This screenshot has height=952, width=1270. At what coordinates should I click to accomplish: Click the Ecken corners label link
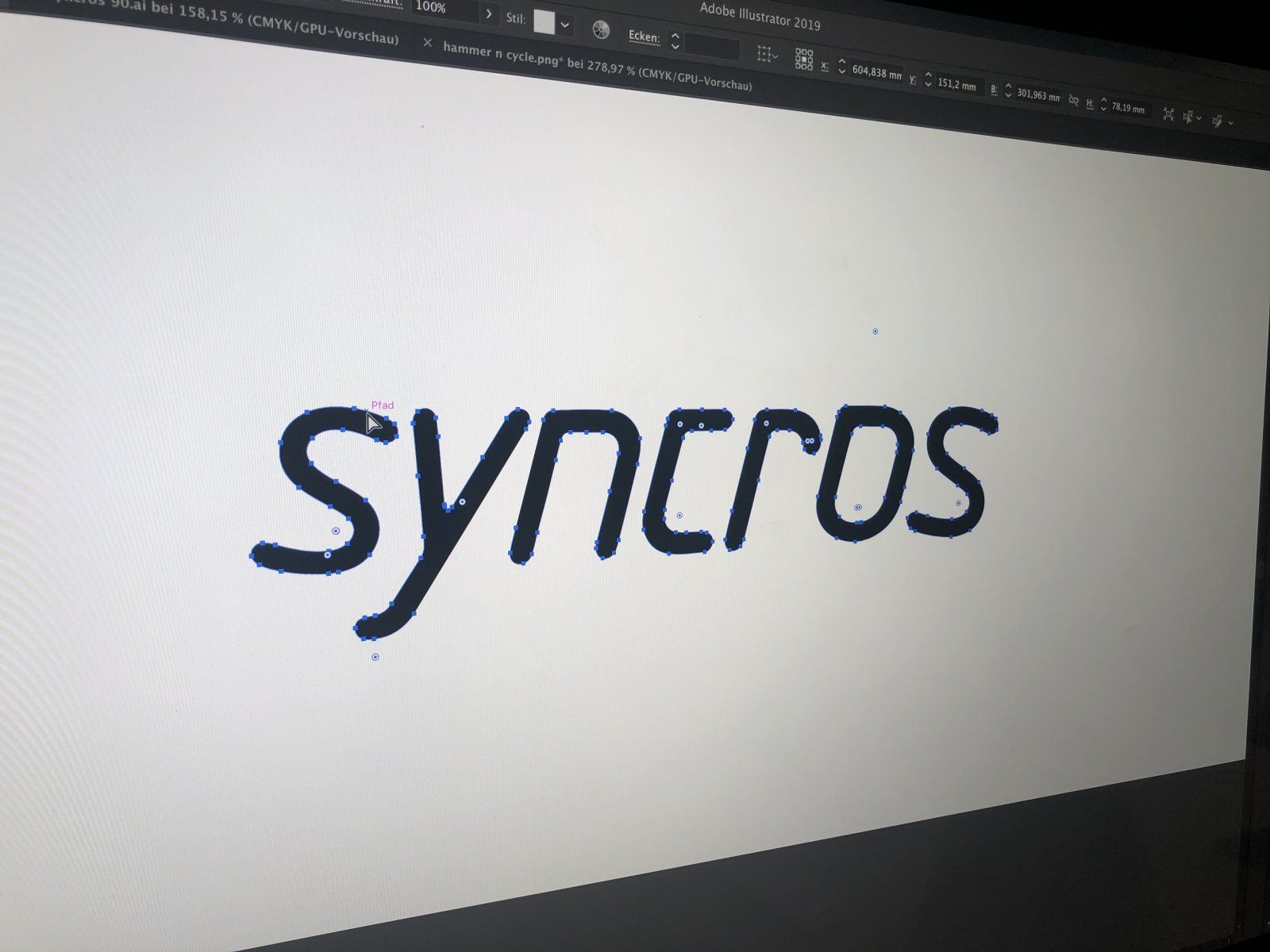click(x=643, y=36)
